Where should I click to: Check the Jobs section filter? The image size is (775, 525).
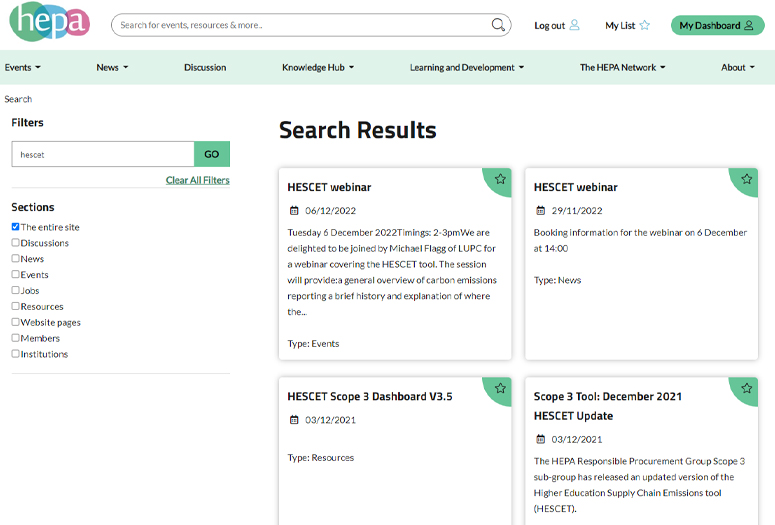pyautogui.click(x=15, y=290)
